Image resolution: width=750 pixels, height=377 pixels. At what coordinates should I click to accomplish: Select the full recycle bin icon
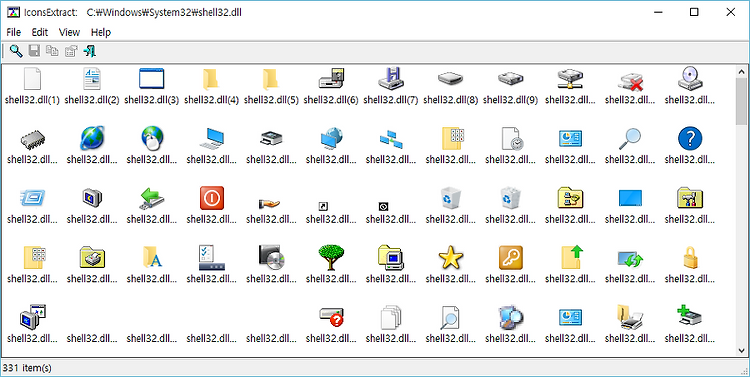[x=510, y=198]
